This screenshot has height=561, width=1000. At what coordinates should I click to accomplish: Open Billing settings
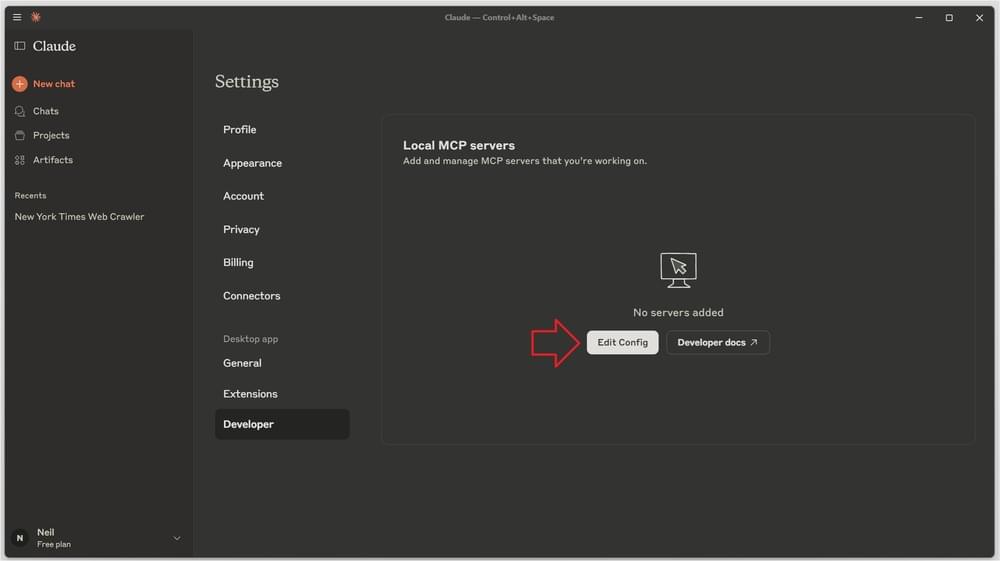(238, 262)
